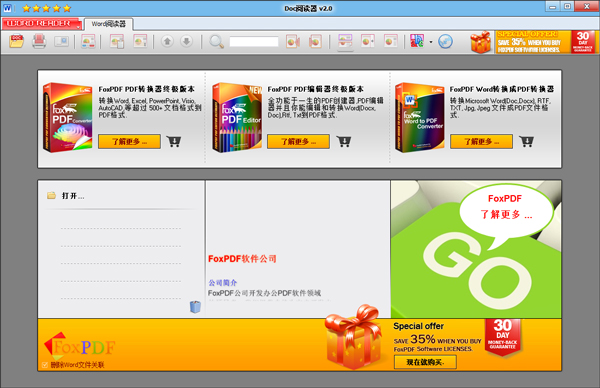Click the FoxPDF PDF Converter product box image
Viewport: 600px width, 388px height.
pyautogui.click(x=68, y=117)
